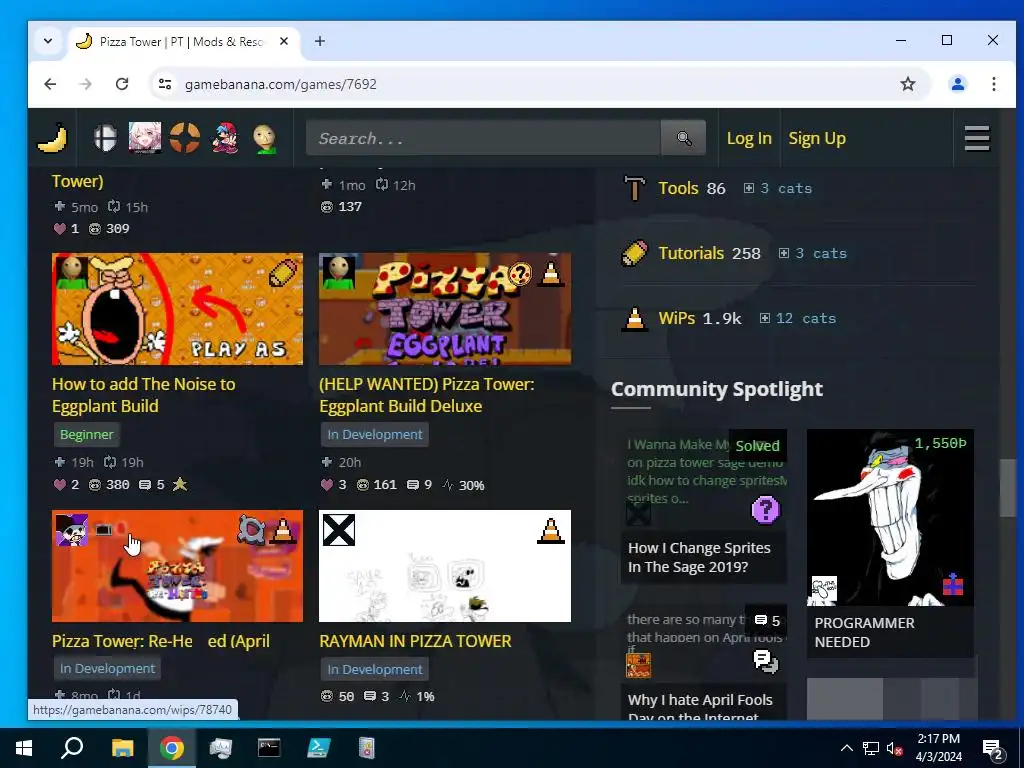This screenshot has width=1024, height=768.
Task: Click the Sign Up link
Action: 817,138
